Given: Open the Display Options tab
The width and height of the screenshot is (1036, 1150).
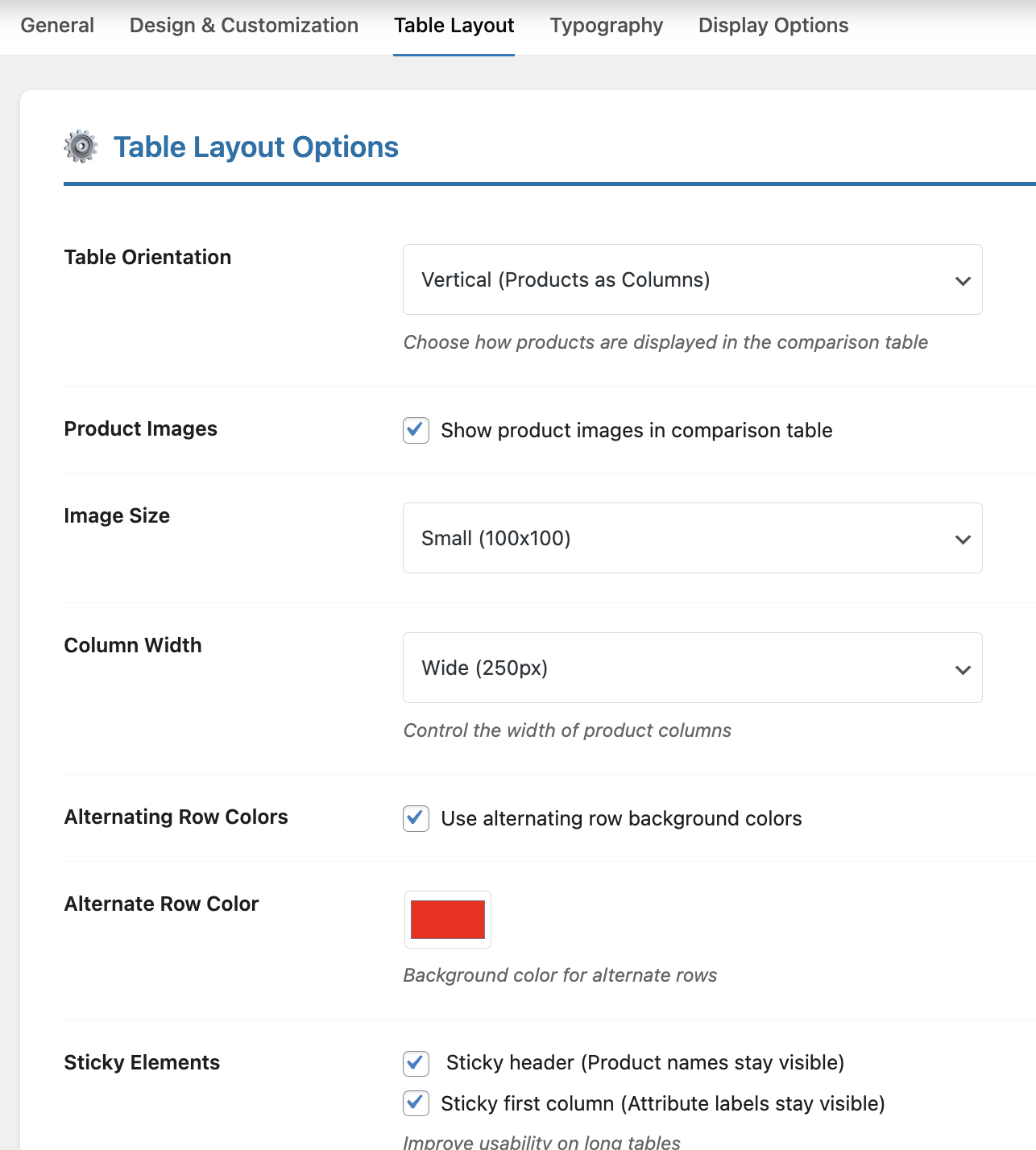Looking at the screenshot, I should pyautogui.click(x=773, y=26).
